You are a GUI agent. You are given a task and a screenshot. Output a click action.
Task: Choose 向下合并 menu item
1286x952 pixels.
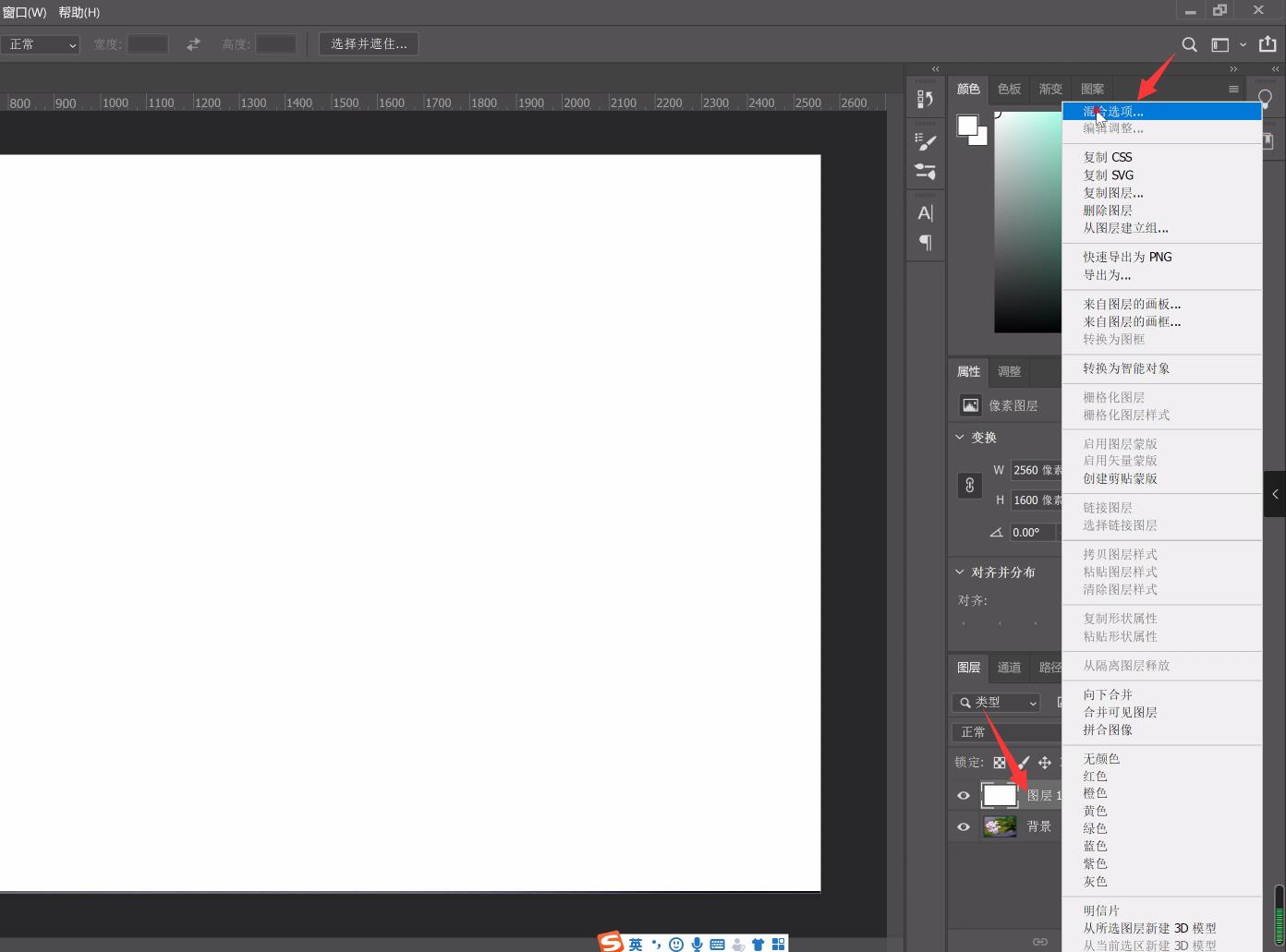1162,694
